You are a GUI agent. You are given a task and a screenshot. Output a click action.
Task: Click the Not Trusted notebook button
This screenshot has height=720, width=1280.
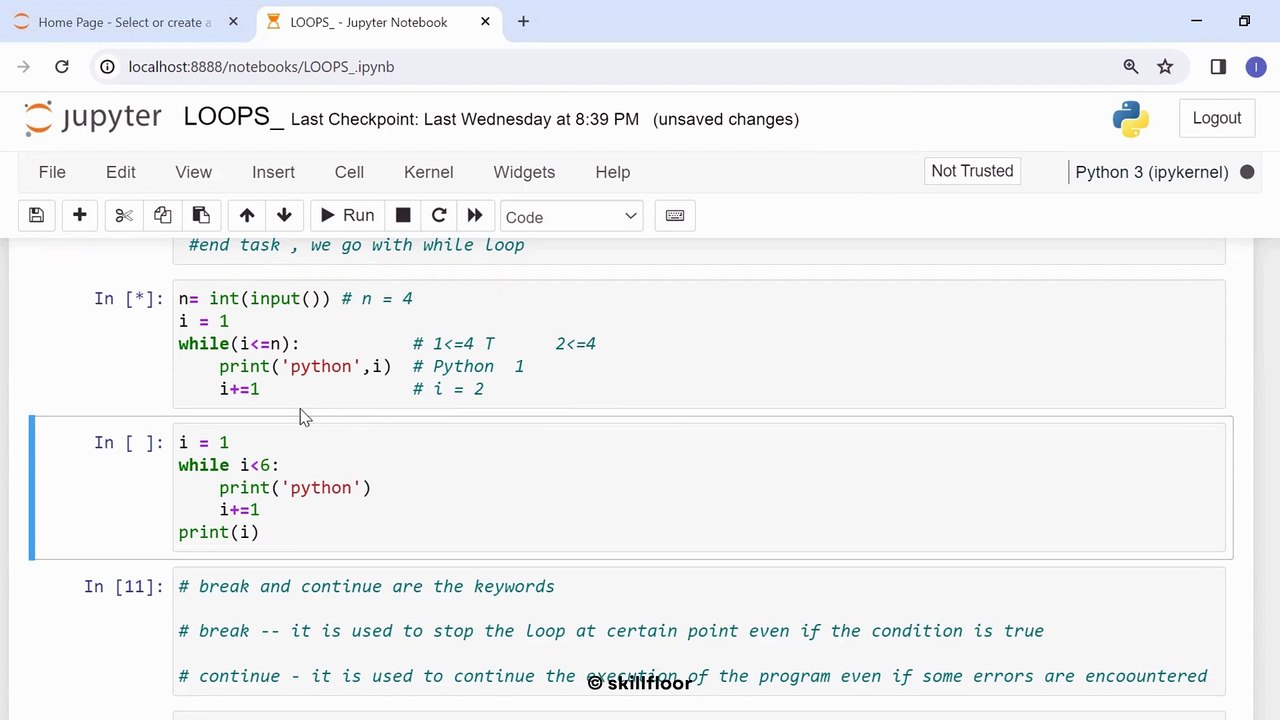pyautogui.click(x=972, y=171)
